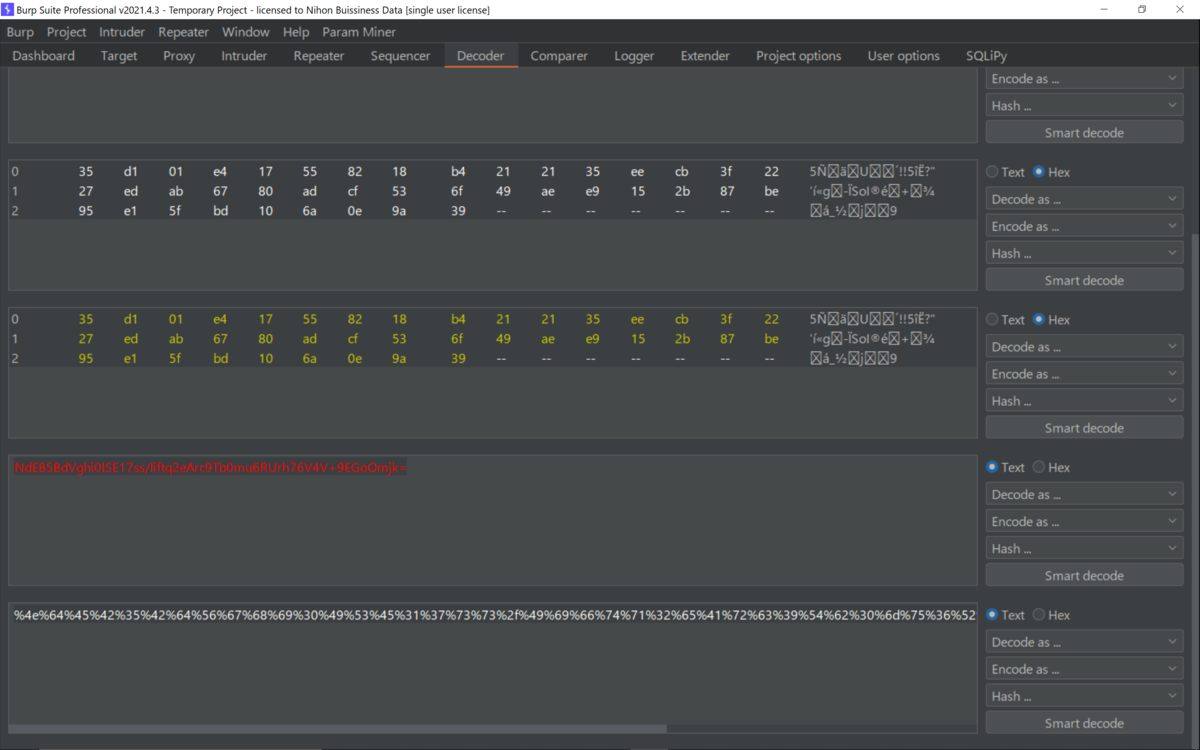
Task: Click Smart decode for yellow hex panel
Action: (x=1084, y=428)
